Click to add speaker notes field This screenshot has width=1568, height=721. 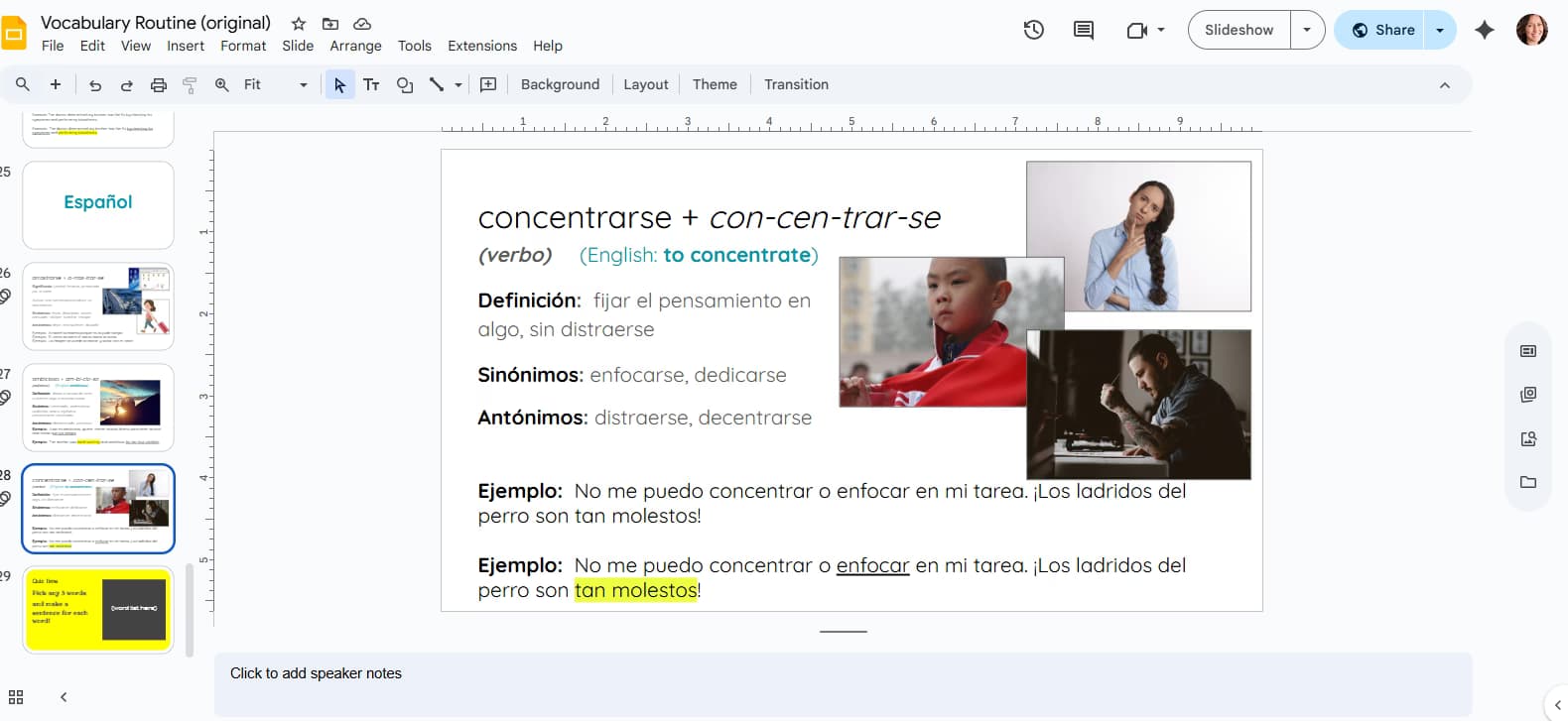coord(843,684)
